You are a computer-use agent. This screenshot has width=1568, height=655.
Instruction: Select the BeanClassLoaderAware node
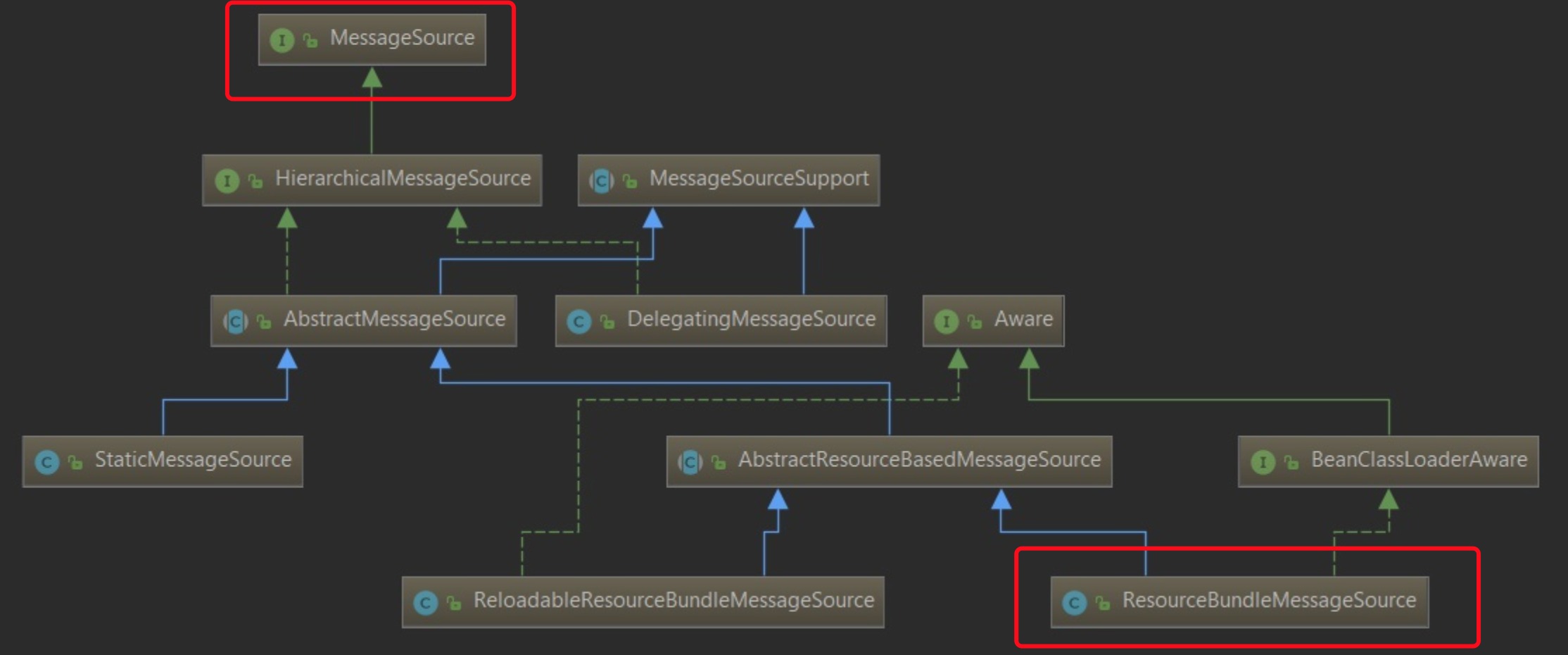coord(1388,462)
